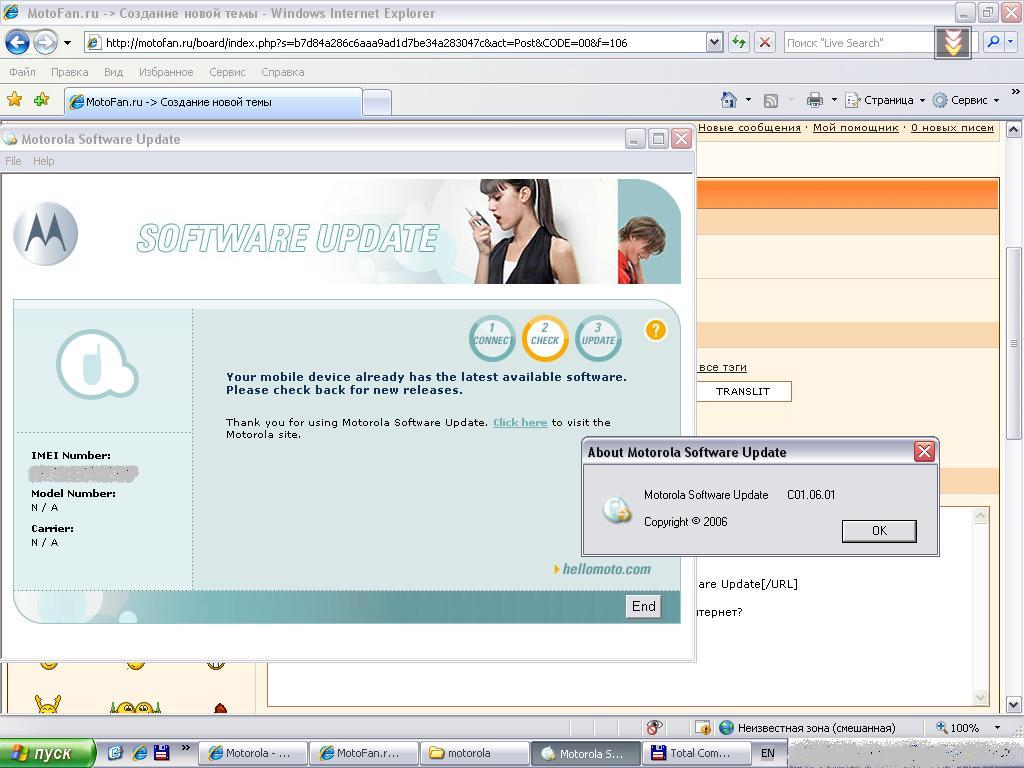Expand the Print options dropdown arrow

click(834, 100)
